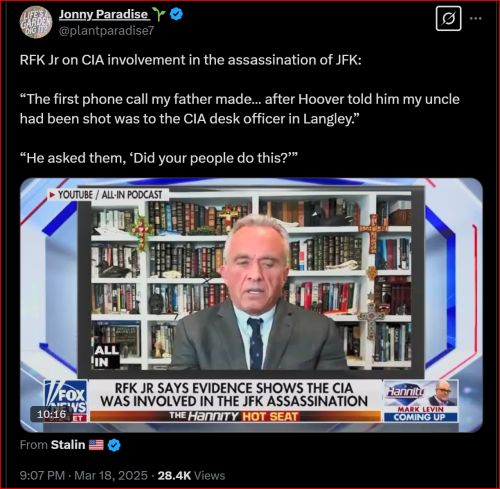Click Jonny Paradise's profile avatar
The image size is (500, 489).
tap(36, 22)
